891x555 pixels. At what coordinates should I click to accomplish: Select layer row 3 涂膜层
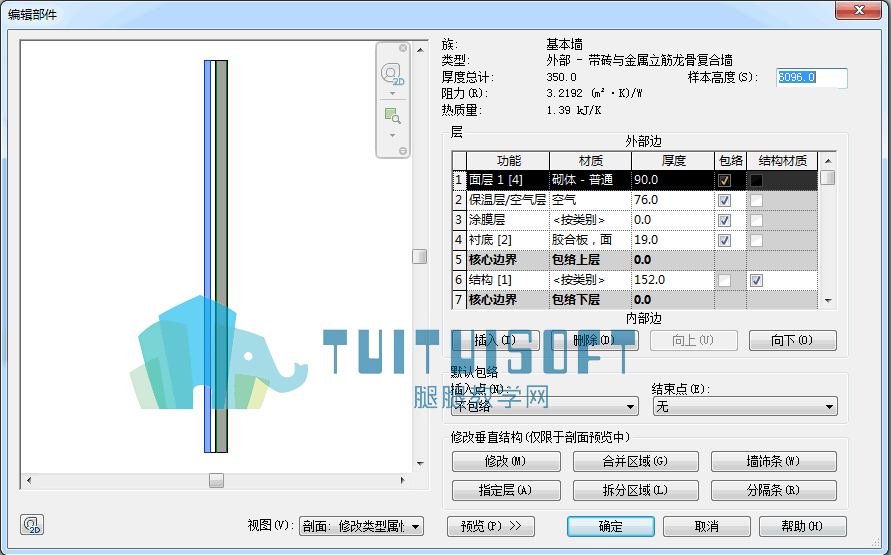635,220
